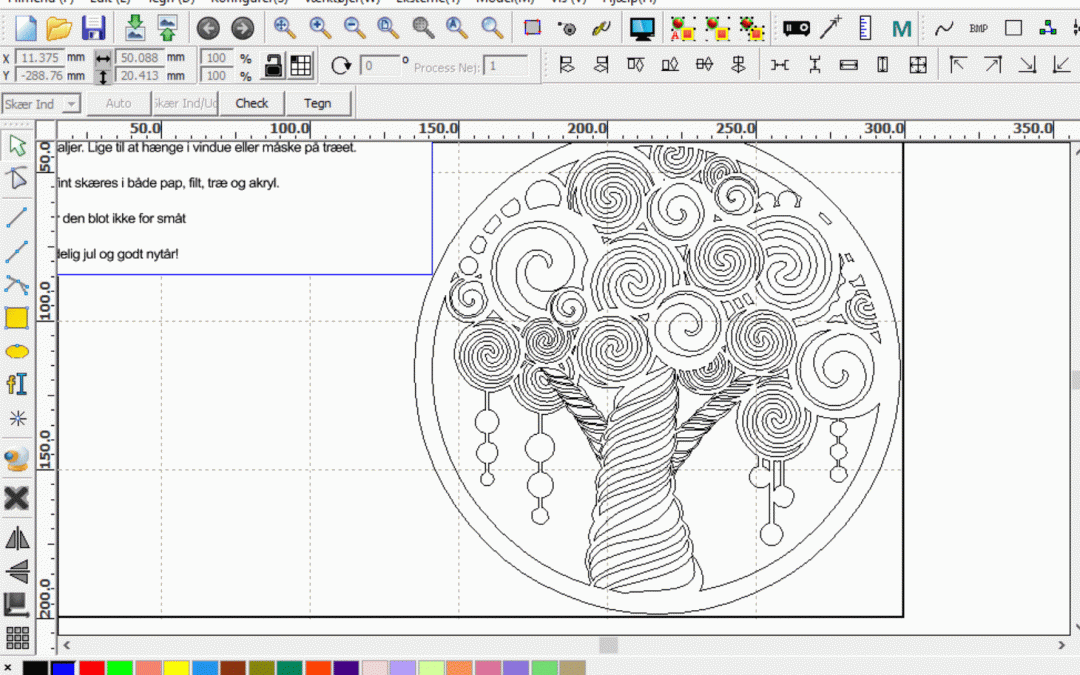
Task: Select the node edit tool
Action: [17, 179]
